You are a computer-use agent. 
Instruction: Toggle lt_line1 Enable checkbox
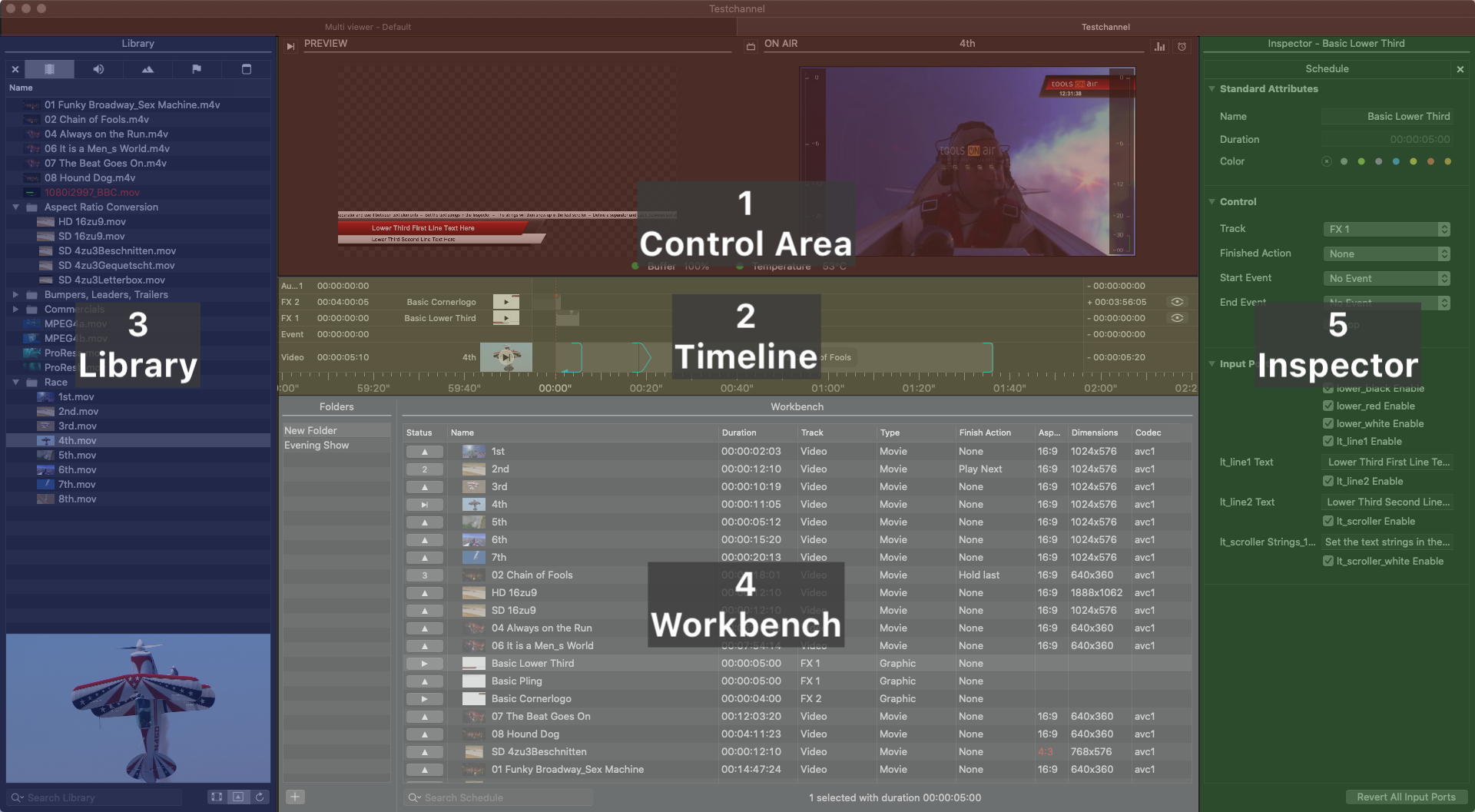1327,441
